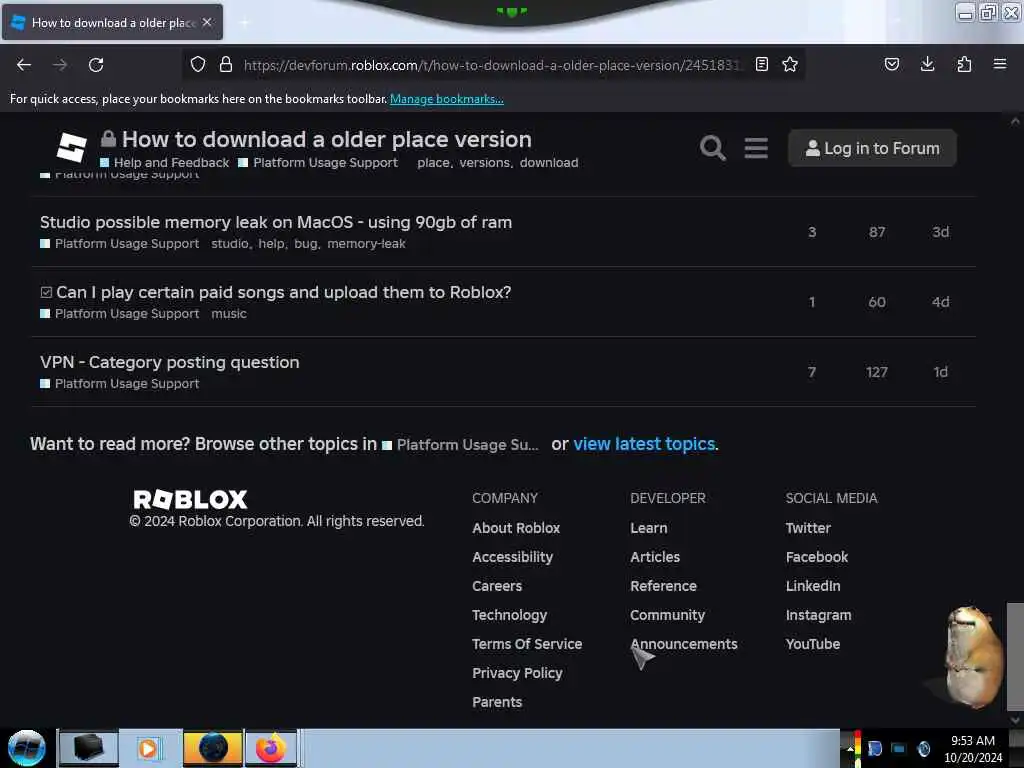Open Terms Of Service link
Screen dimensions: 1024x768
point(527,644)
